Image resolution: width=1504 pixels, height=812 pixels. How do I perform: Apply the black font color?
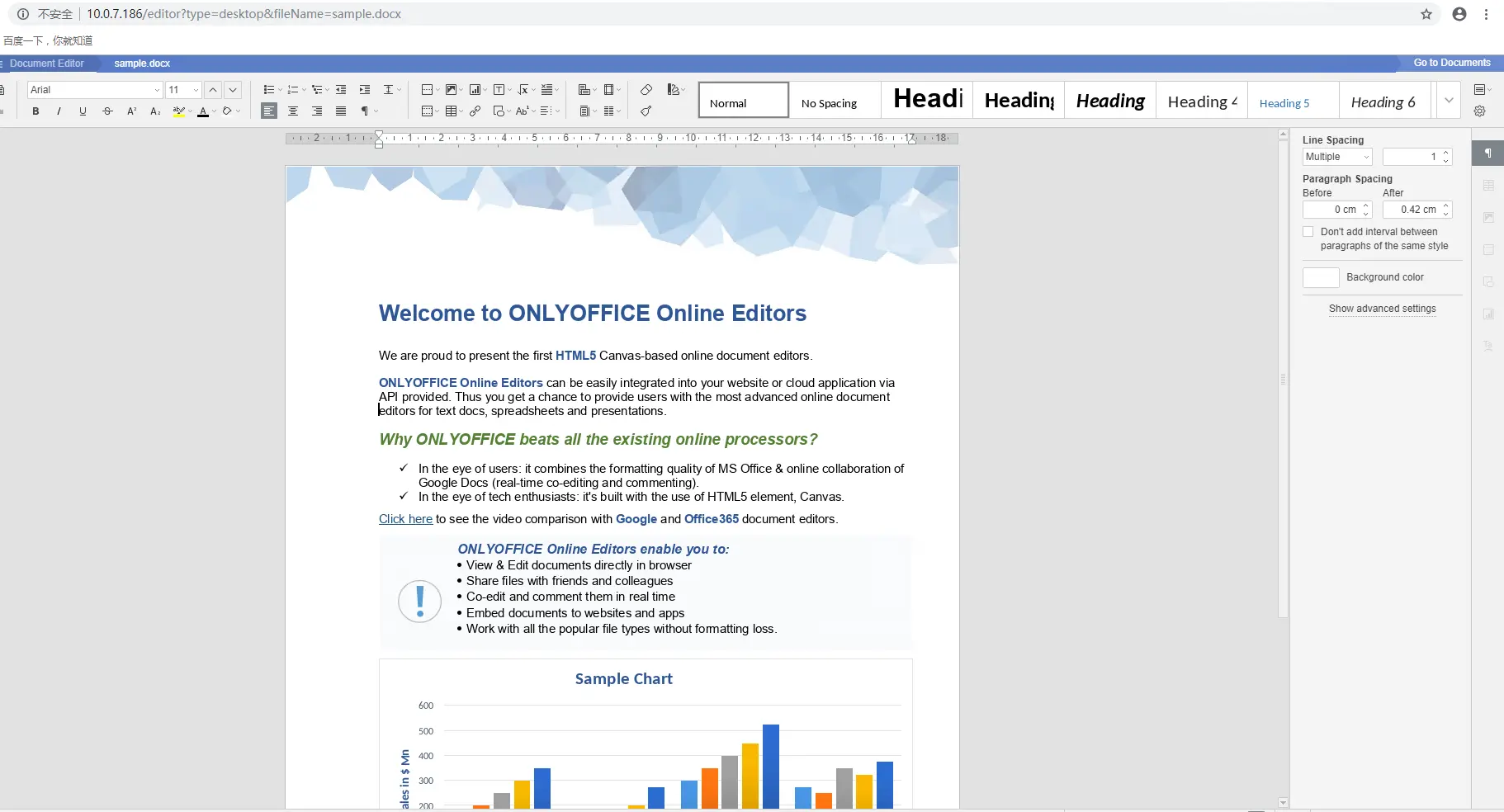[203, 111]
